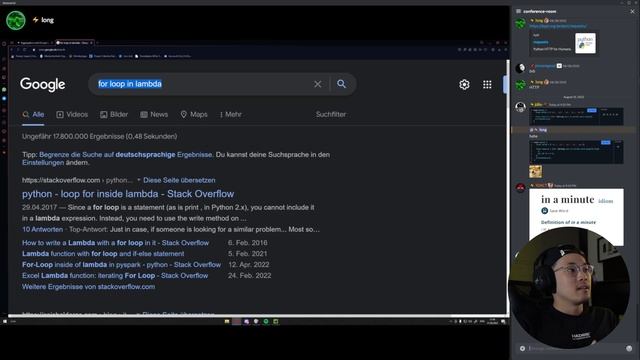Click the conference-room channel title
This screenshot has height=360, width=640.
pos(540,11)
